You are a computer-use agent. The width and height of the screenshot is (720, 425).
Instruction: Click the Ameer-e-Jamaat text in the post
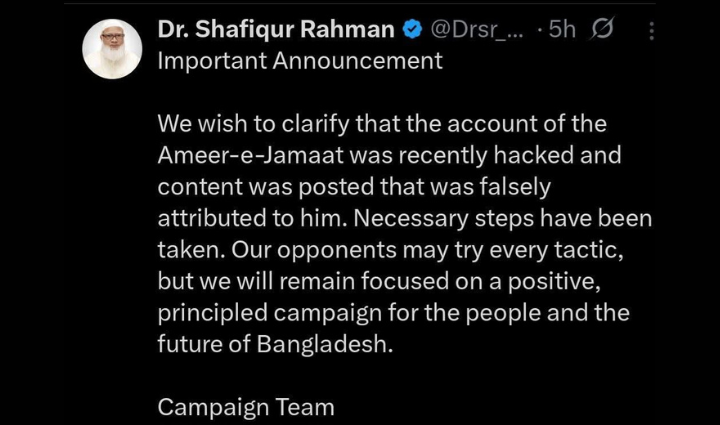click(245, 157)
